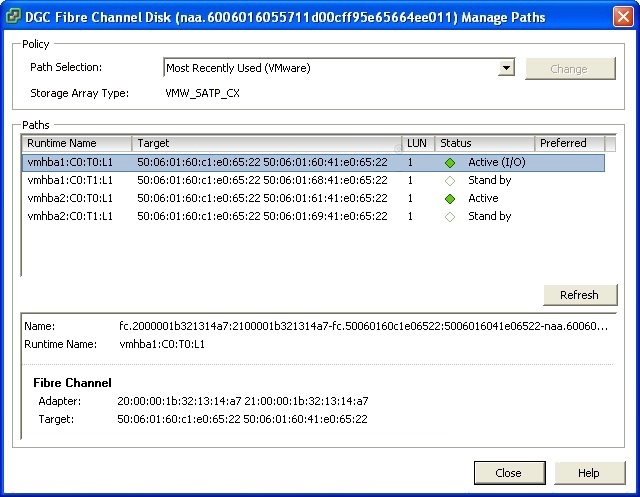The image size is (640, 497).
Task: Click Stand by status of vmhba2:C0:T1:L1
Action: [489, 216]
